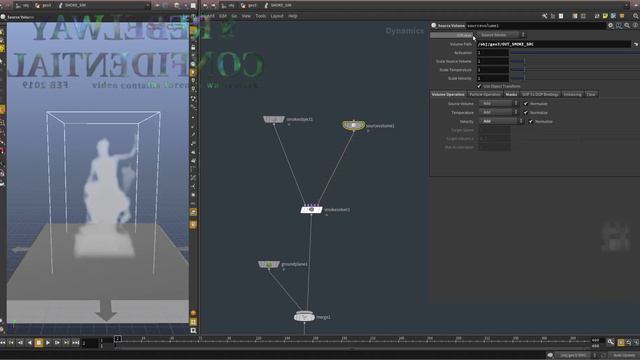Open the Layout menu in network editor
640x360 pixels.
(277, 16)
